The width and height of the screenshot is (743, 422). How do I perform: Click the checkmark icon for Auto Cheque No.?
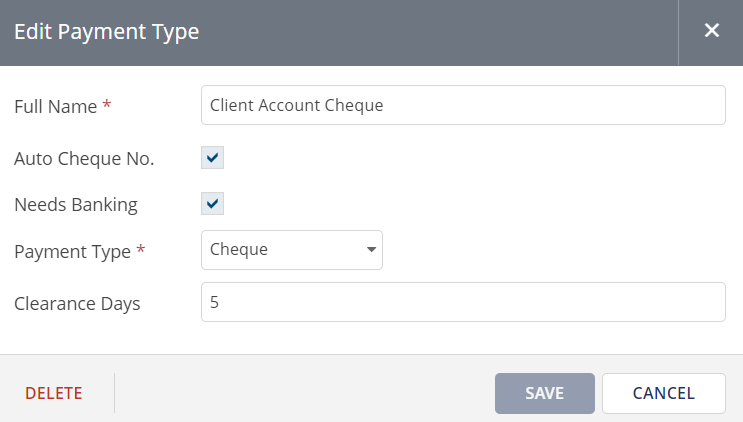point(212,158)
